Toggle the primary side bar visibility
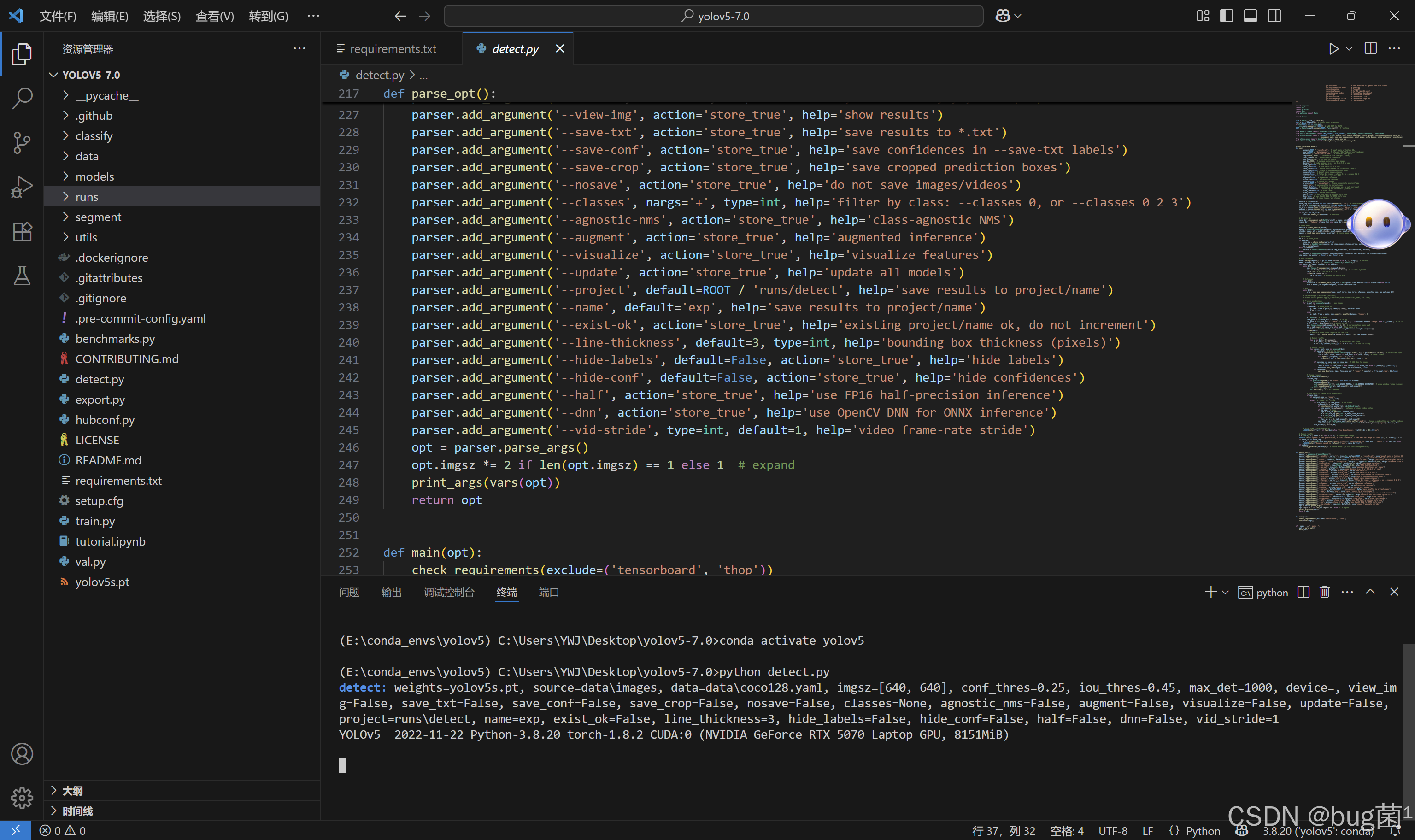The image size is (1415, 840). point(1226,16)
